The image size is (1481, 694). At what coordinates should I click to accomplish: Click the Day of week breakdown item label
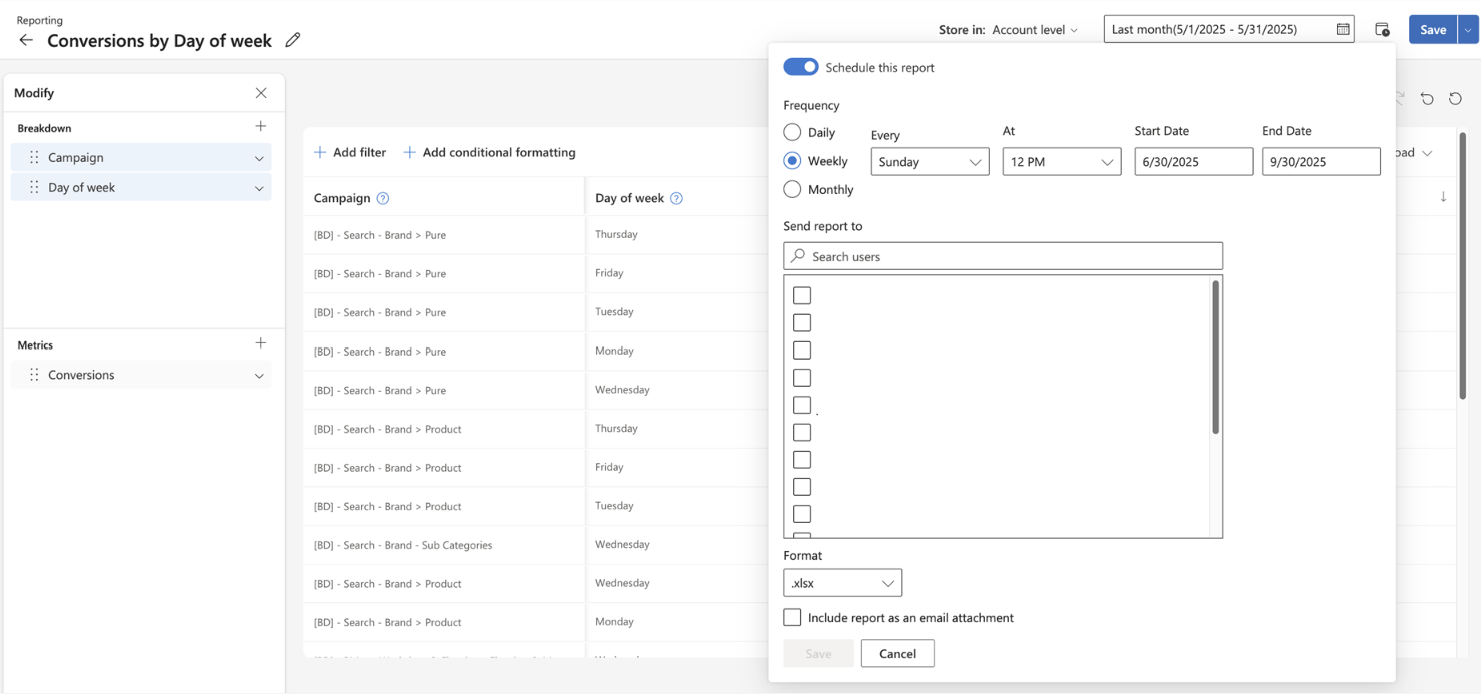pos(81,187)
